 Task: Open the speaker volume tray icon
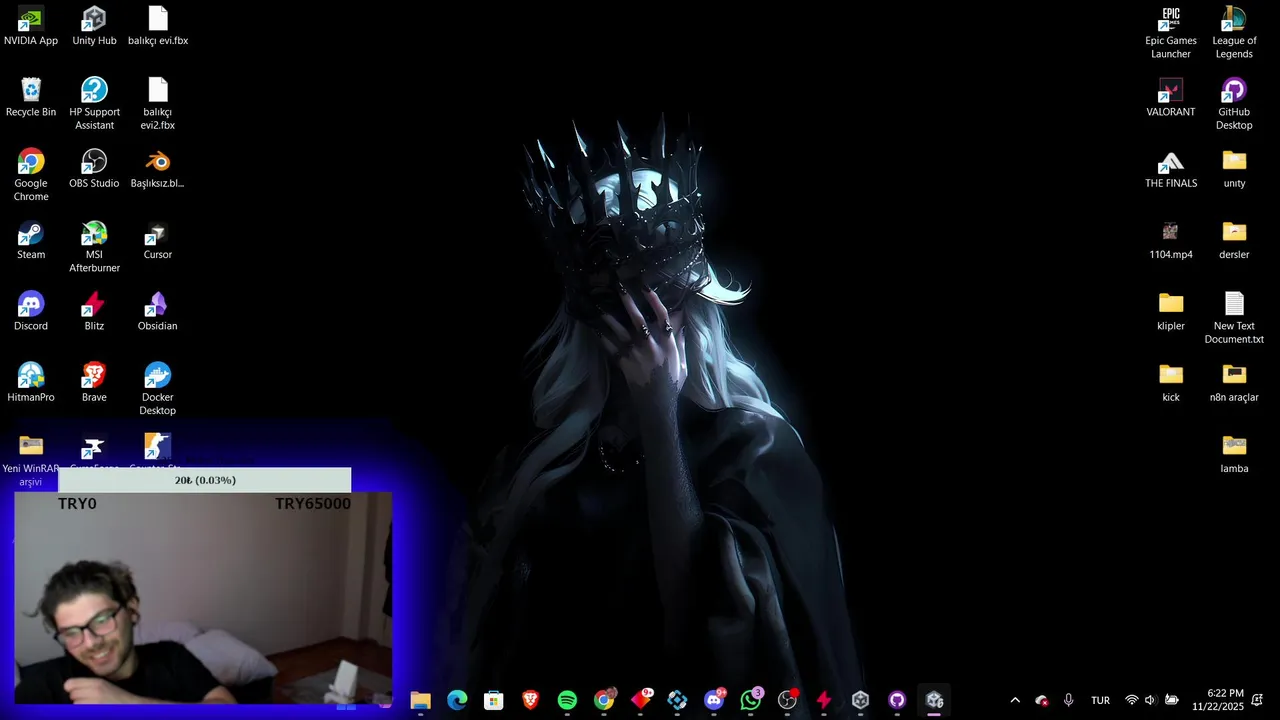pyautogui.click(x=1150, y=700)
